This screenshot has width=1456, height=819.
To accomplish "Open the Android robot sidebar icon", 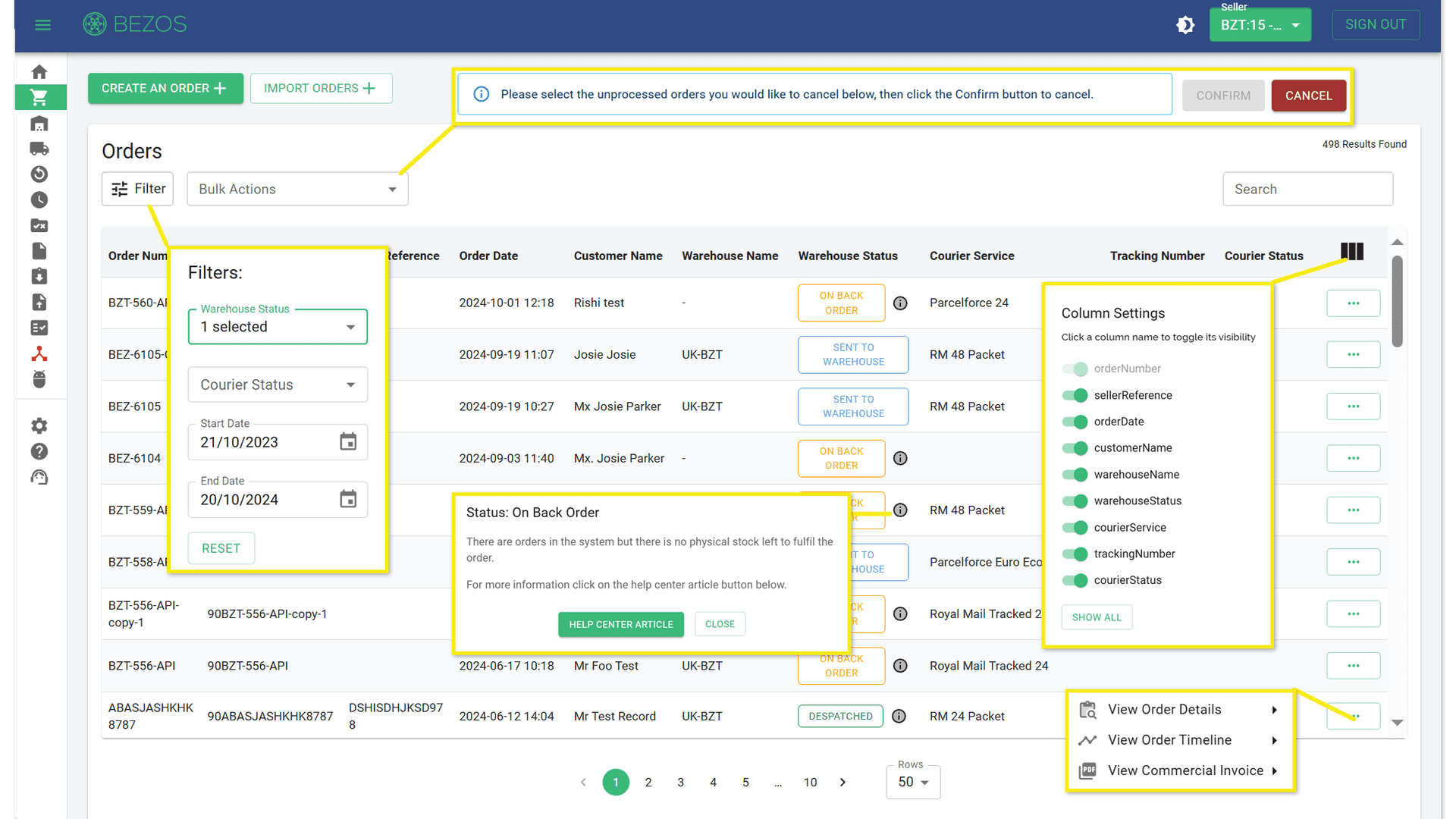I will click(x=39, y=379).
